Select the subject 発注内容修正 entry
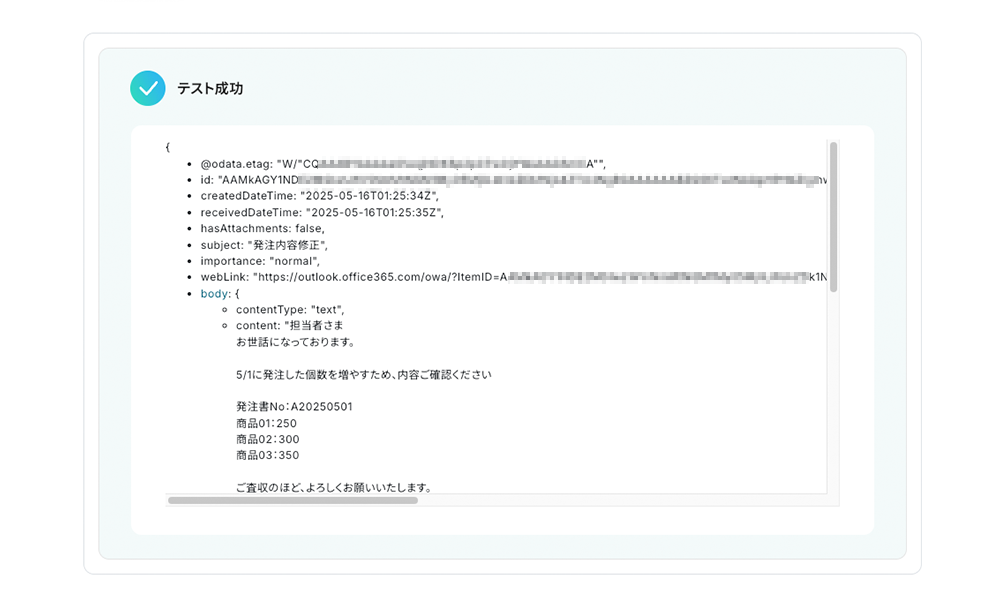 [264, 245]
